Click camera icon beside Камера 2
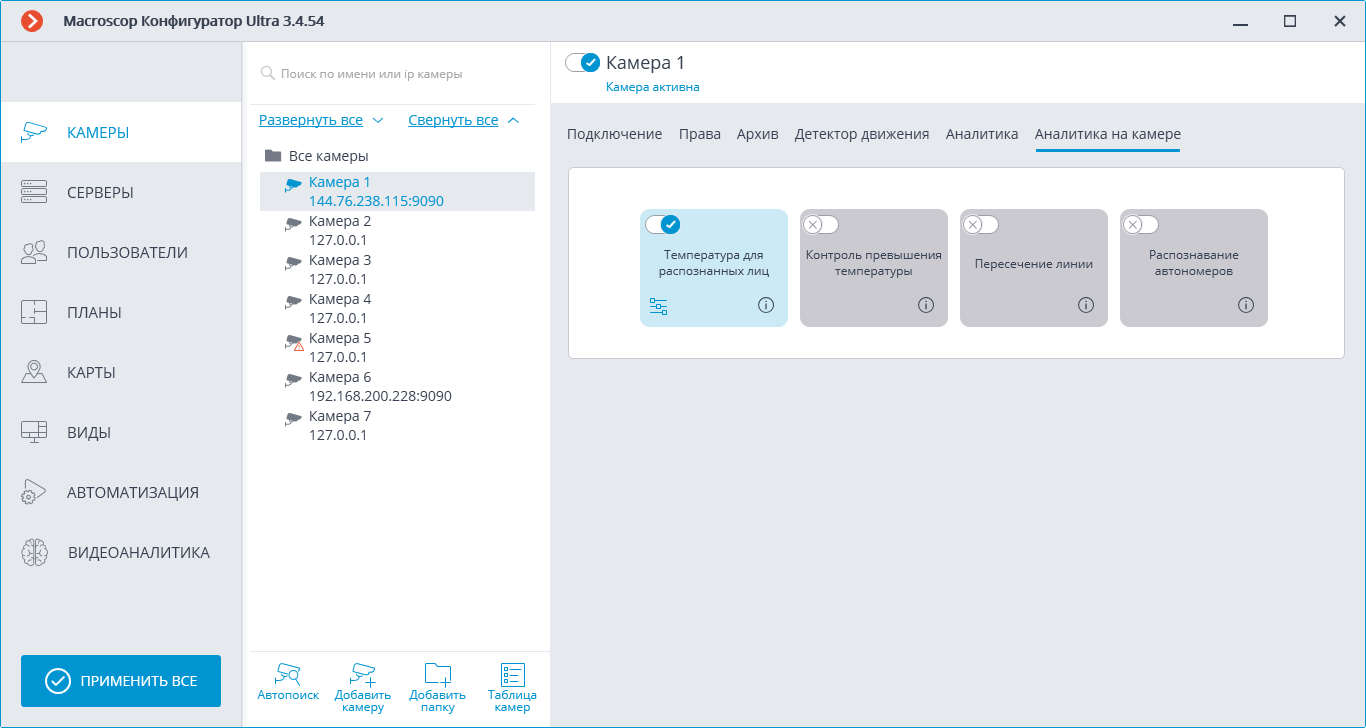 click(x=293, y=224)
